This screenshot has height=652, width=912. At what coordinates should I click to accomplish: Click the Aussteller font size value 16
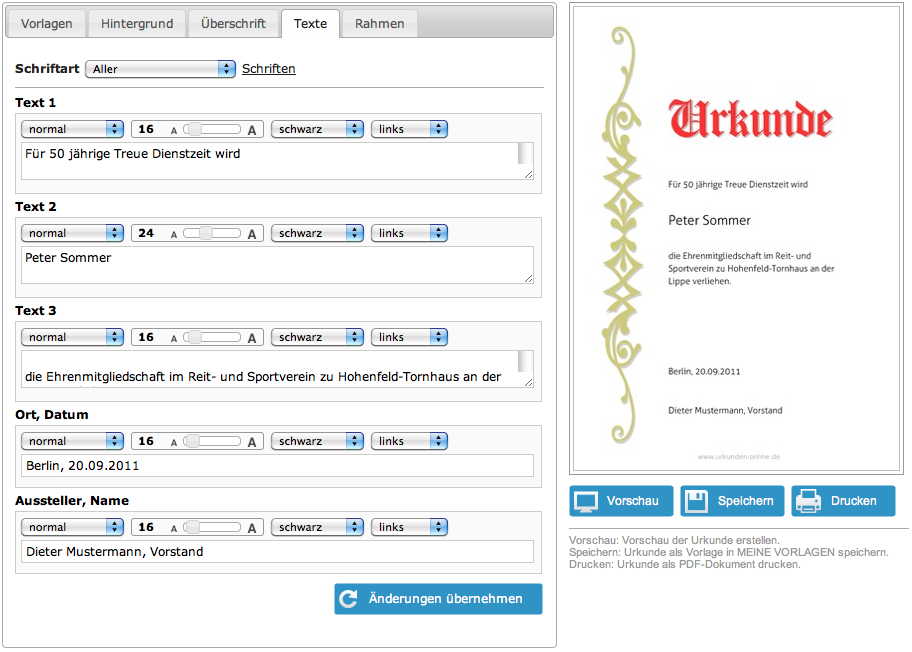coord(146,528)
